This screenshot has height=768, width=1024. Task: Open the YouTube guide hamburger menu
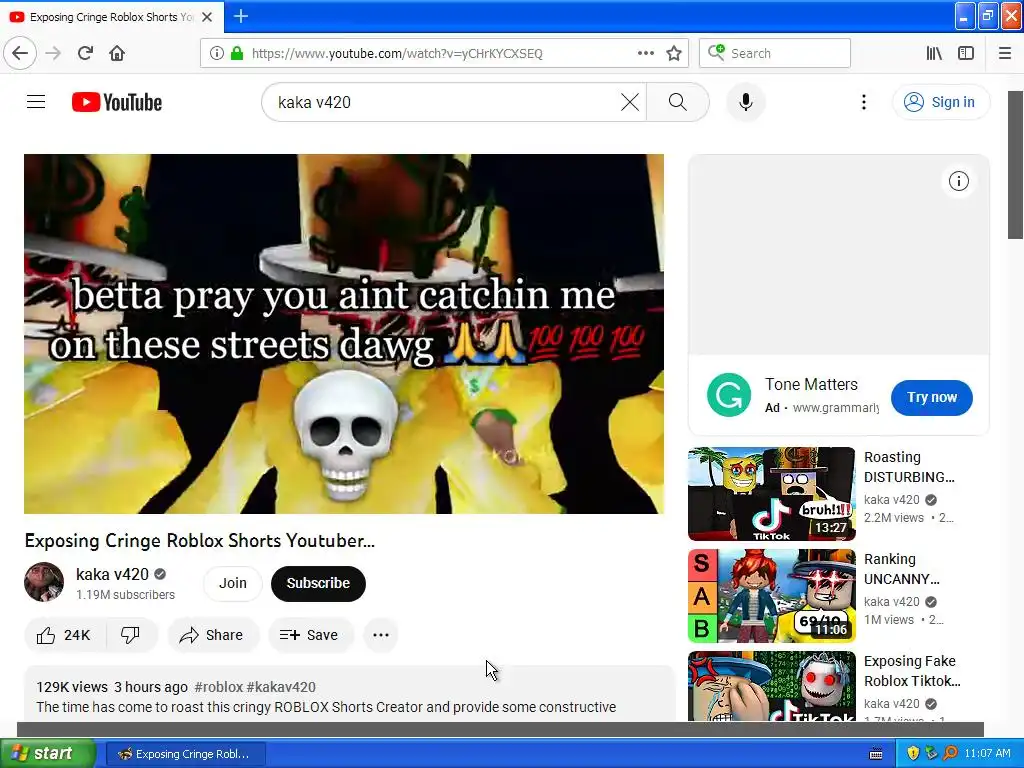(x=36, y=102)
